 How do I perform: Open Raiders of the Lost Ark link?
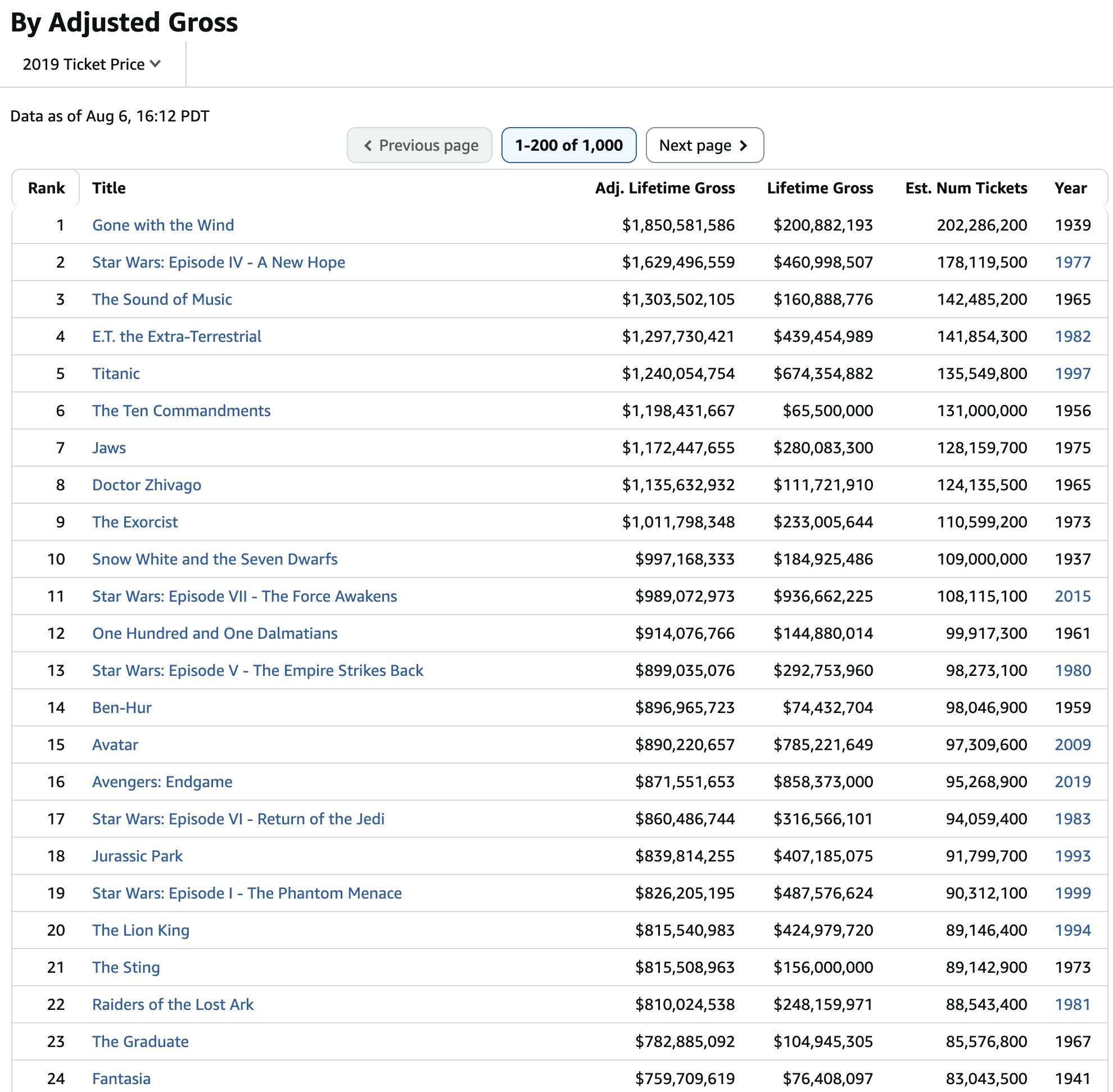pos(173,1004)
